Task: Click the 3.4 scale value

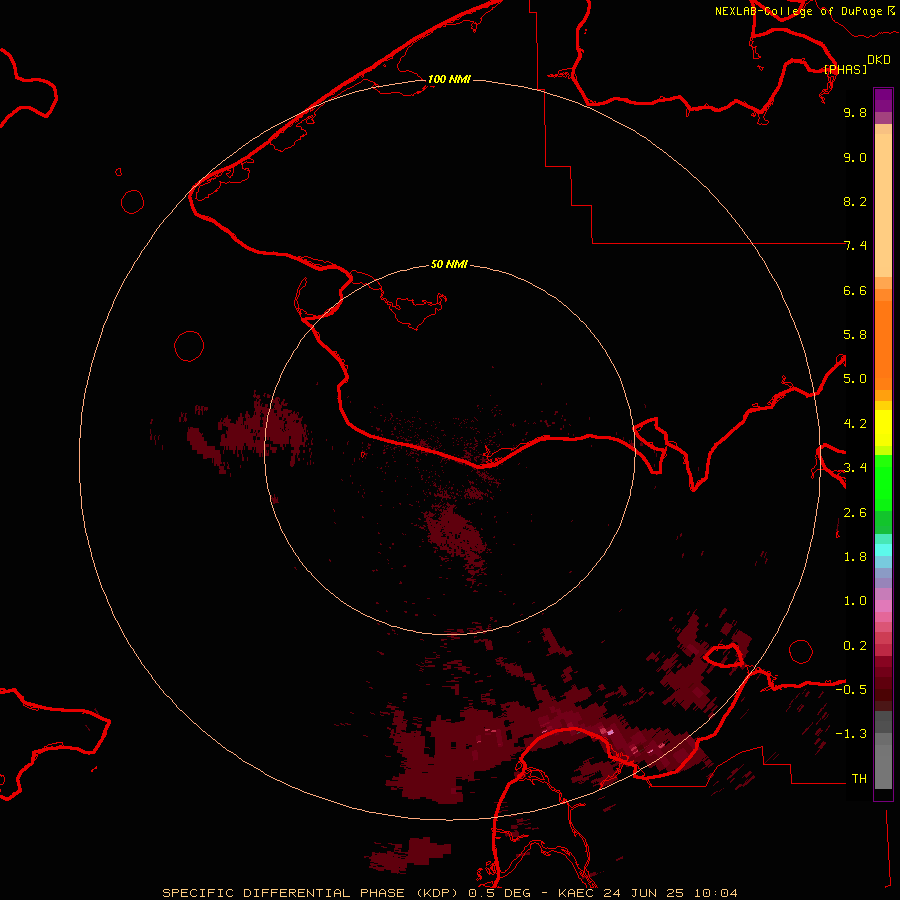Action: point(855,468)
